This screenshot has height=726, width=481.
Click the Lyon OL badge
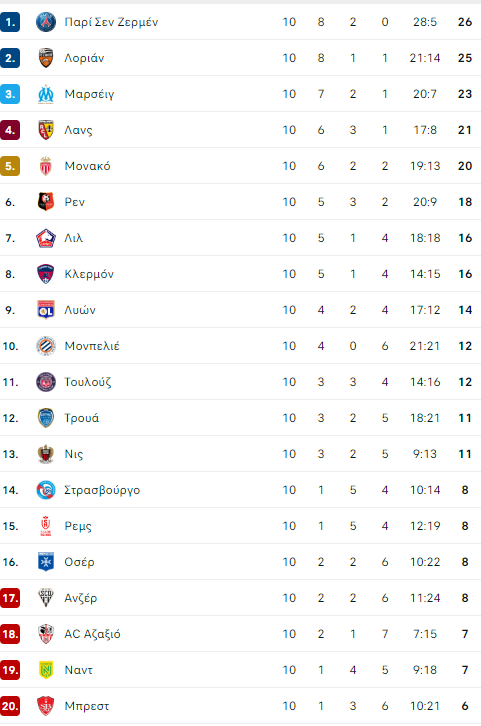[46, 310]
